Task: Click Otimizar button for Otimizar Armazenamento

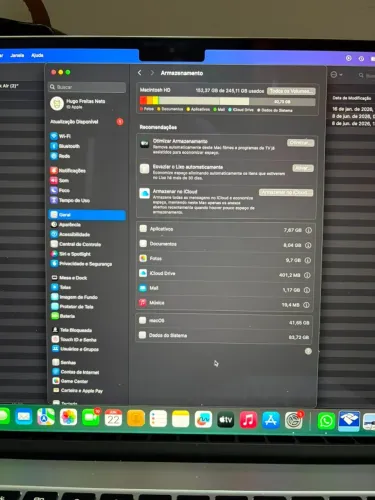Action: (x=301, y=143)
